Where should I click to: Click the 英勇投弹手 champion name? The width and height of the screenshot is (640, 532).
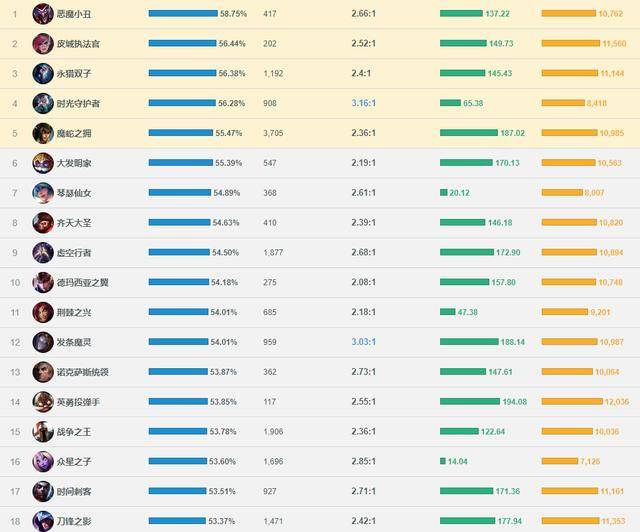(x=78, y=402)
